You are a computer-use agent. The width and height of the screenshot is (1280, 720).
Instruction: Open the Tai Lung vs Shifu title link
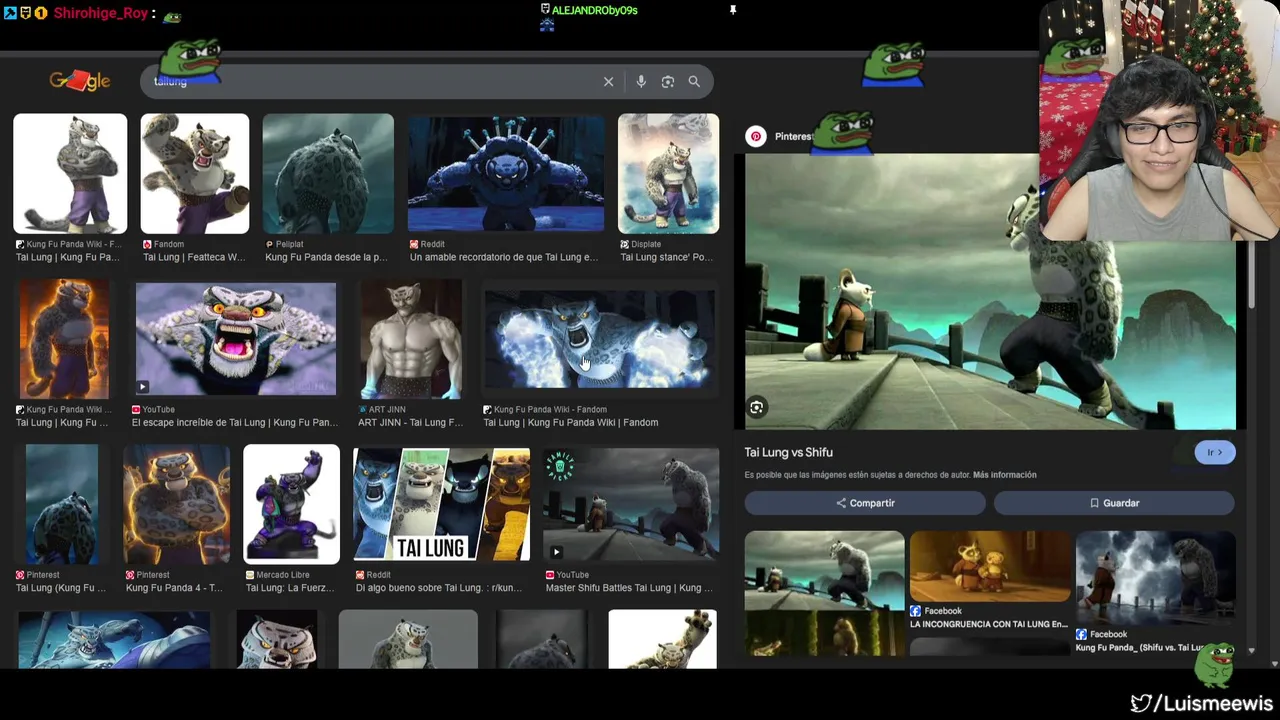[x=788, y=452]
